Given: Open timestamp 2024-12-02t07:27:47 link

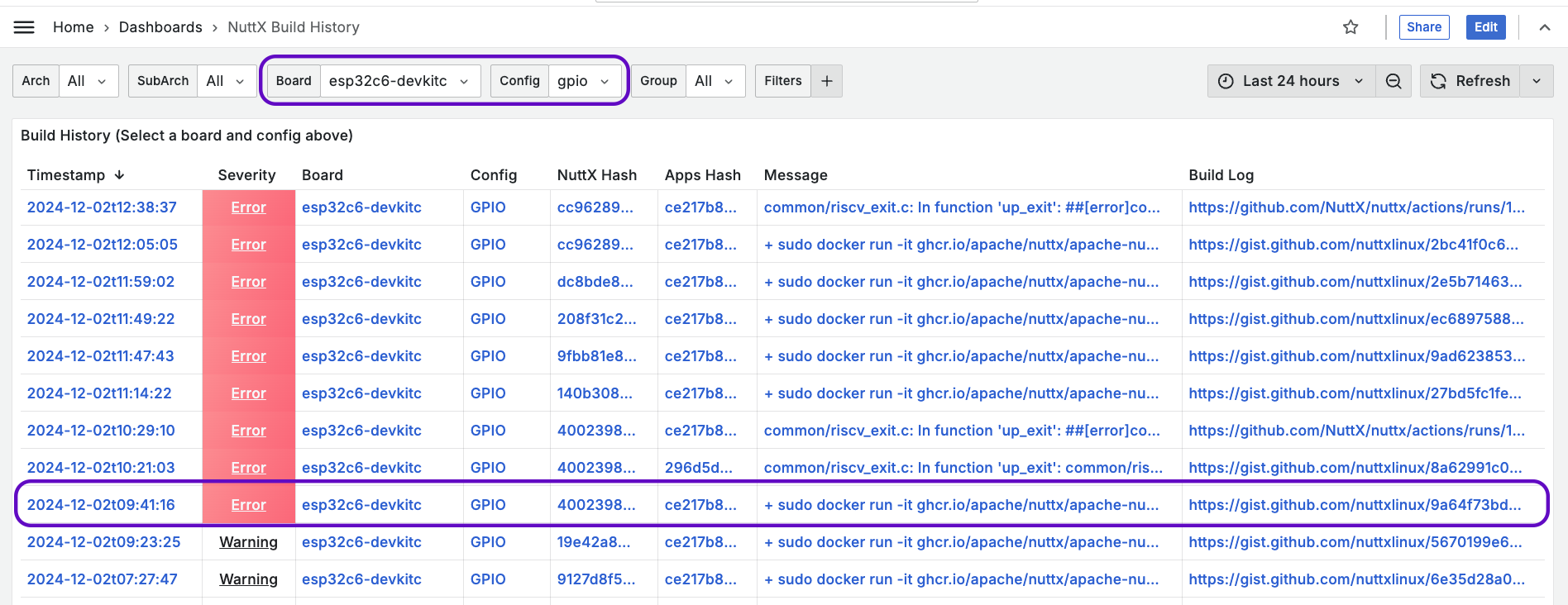Looking at the screenshot, I should pos(103,579).
